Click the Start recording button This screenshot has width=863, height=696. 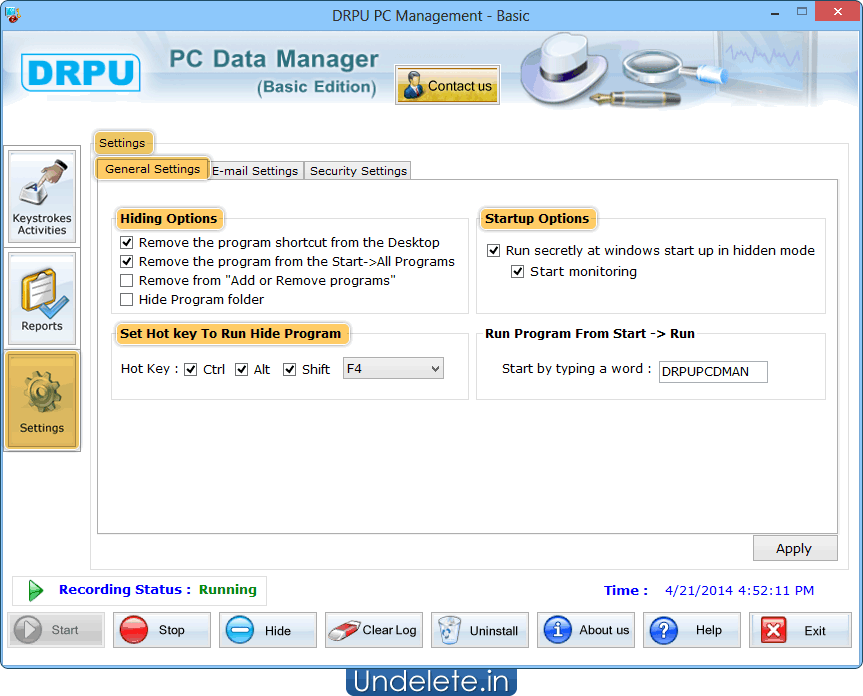(x=56, y=630)
